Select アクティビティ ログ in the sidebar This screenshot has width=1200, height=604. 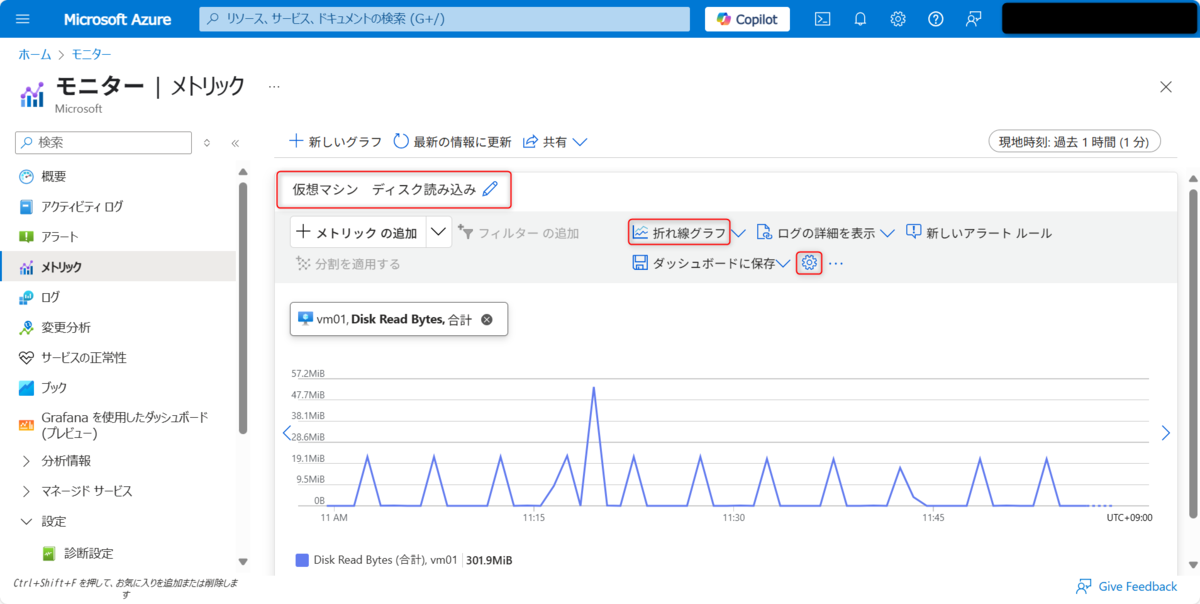coord(82,206)
